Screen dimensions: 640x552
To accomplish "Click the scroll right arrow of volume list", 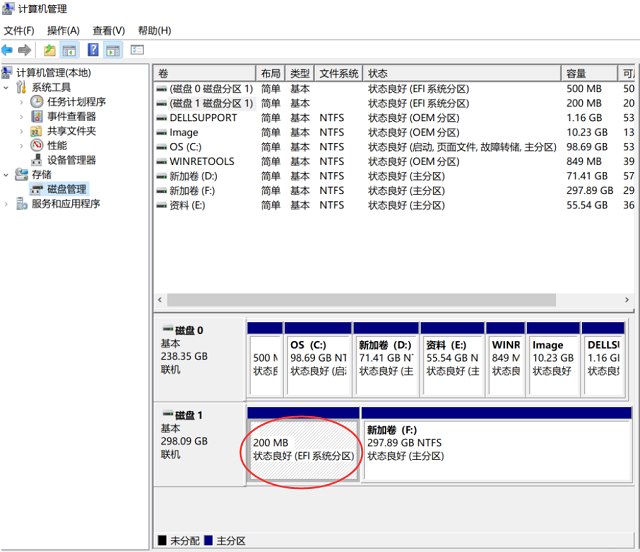I will [627, 300].
